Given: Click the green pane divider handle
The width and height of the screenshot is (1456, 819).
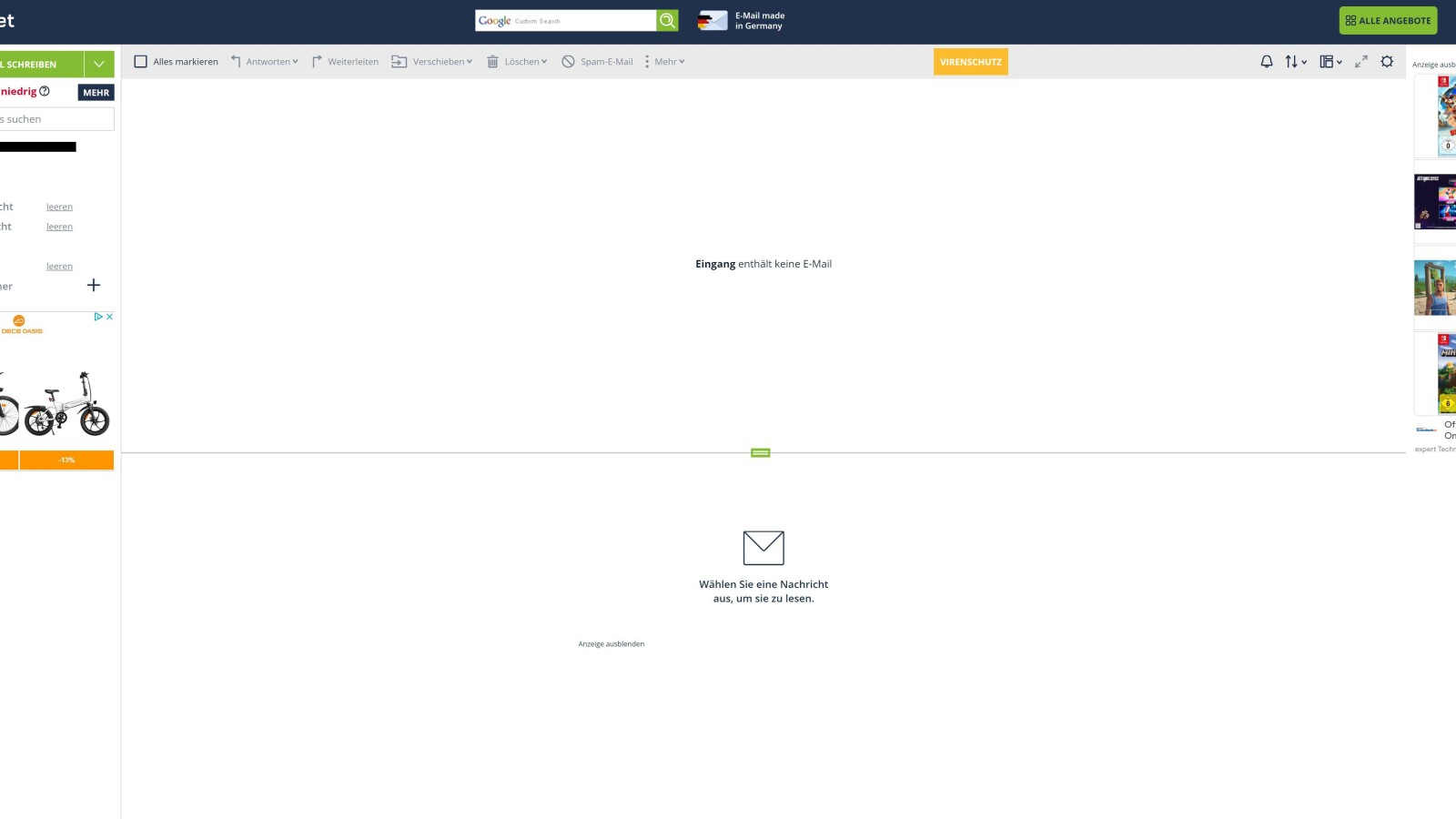Looking at the screenshot, I should pos(761,452).
